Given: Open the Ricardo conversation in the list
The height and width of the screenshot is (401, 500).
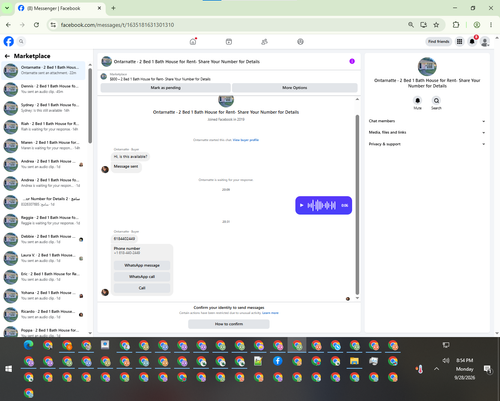Looking at the screenshot, I should [x=43, y=314].
